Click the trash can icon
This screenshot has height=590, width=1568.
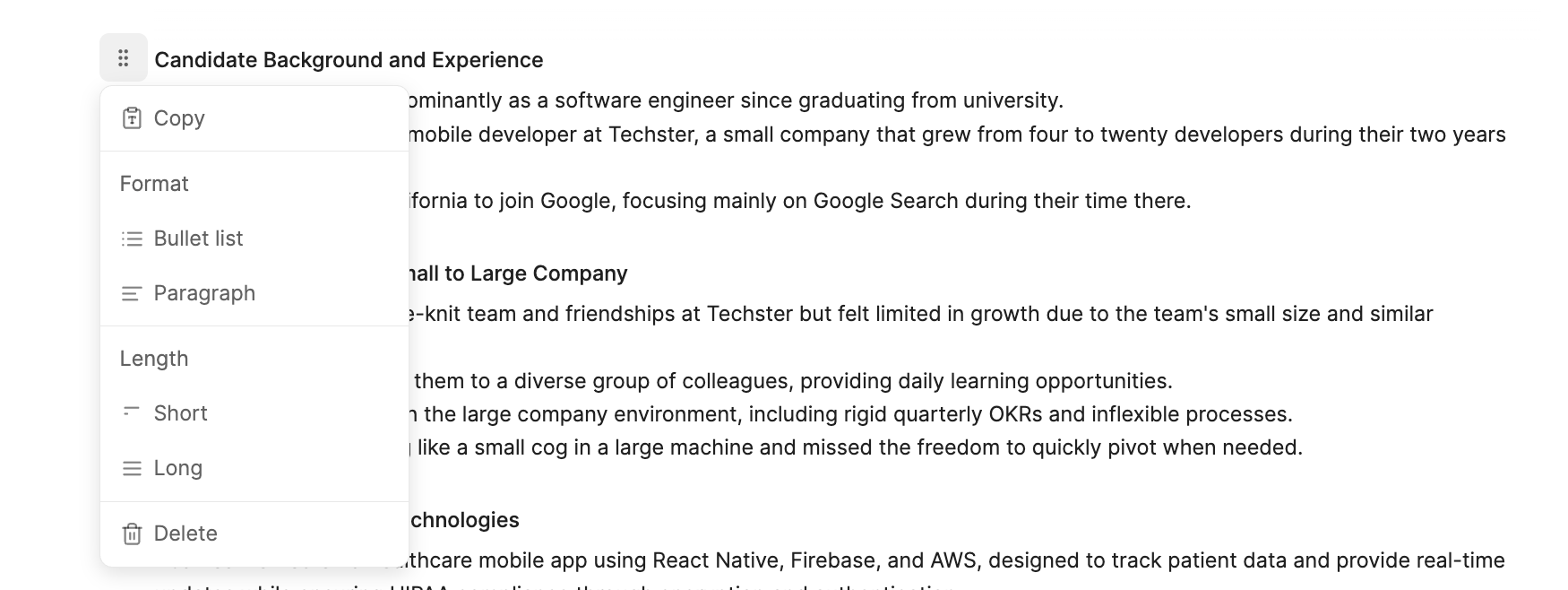point(132,534)
